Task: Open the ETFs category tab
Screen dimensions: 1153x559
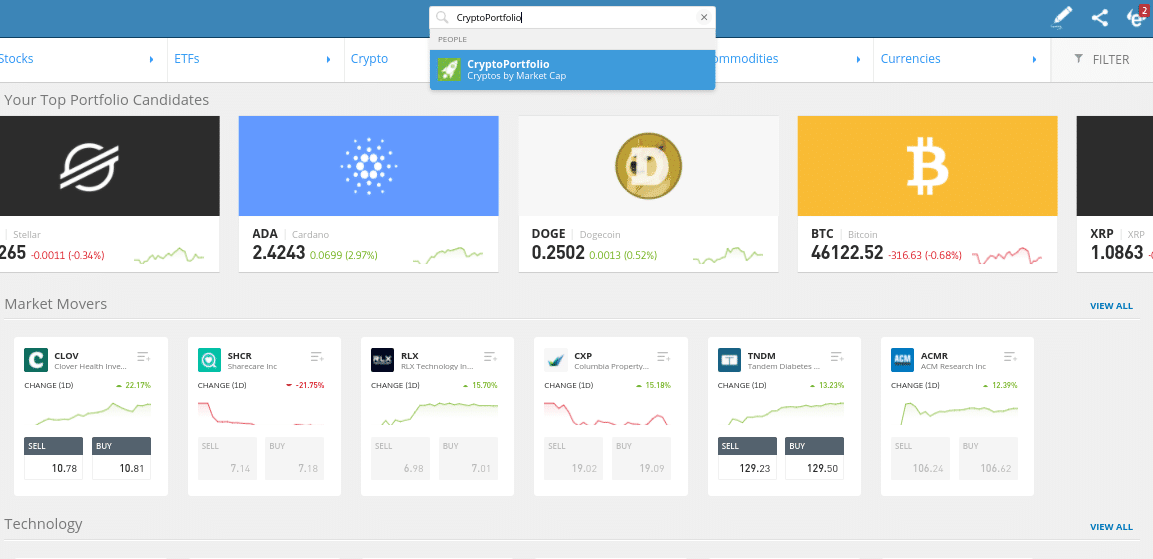Action: click(x=187, y=59)
